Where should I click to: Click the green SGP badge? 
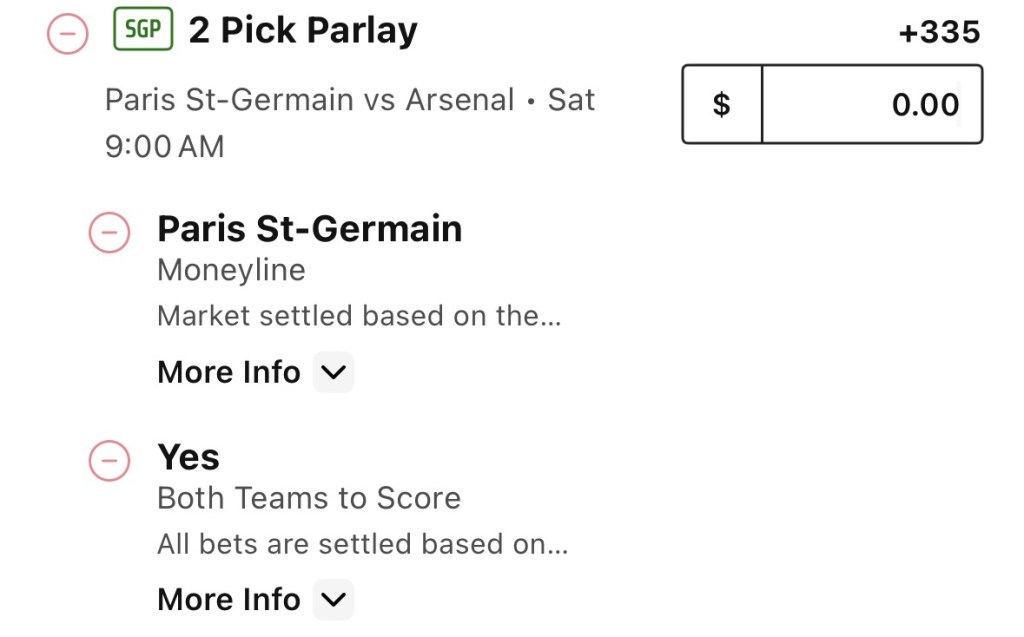143,29
